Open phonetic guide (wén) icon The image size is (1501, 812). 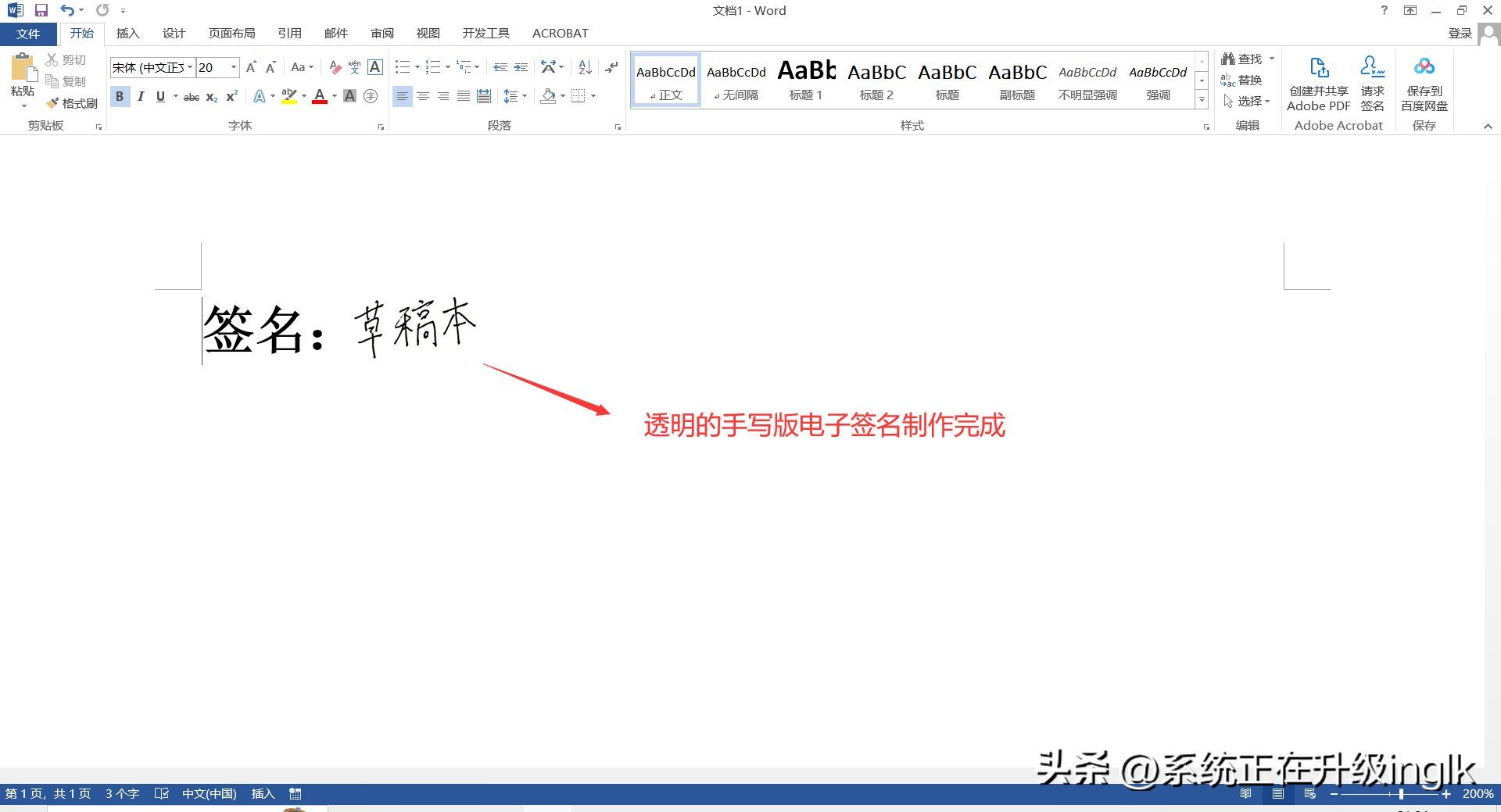[355, 67]
